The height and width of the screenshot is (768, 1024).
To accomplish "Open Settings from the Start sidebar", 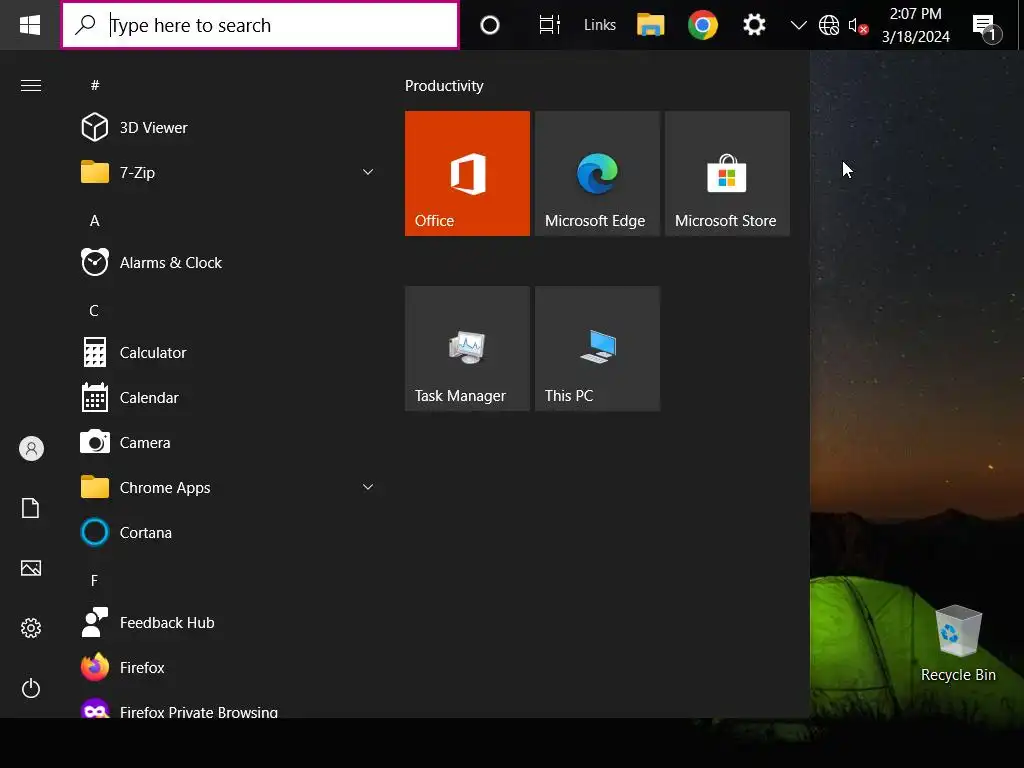I will (x=31, y=628).
